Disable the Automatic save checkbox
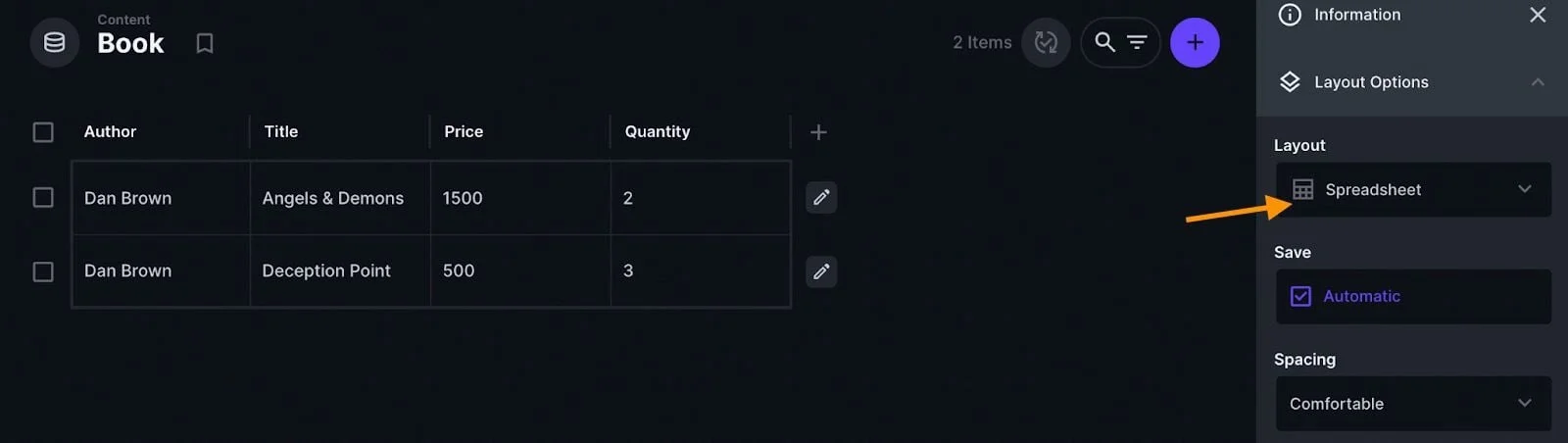 coord(1300,296)
